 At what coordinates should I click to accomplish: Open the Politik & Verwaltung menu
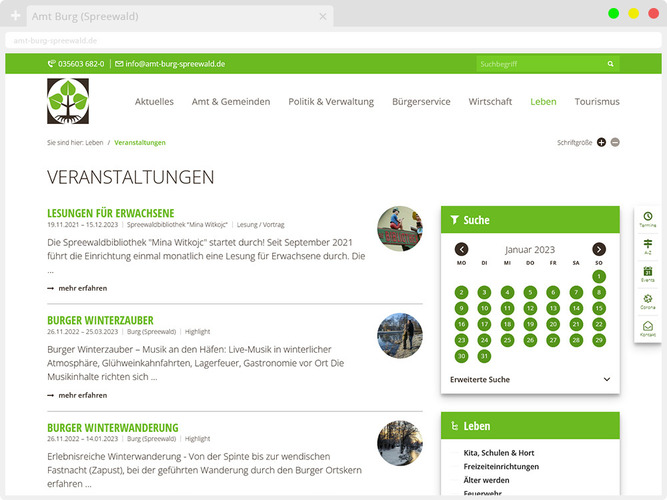point(331,102)
